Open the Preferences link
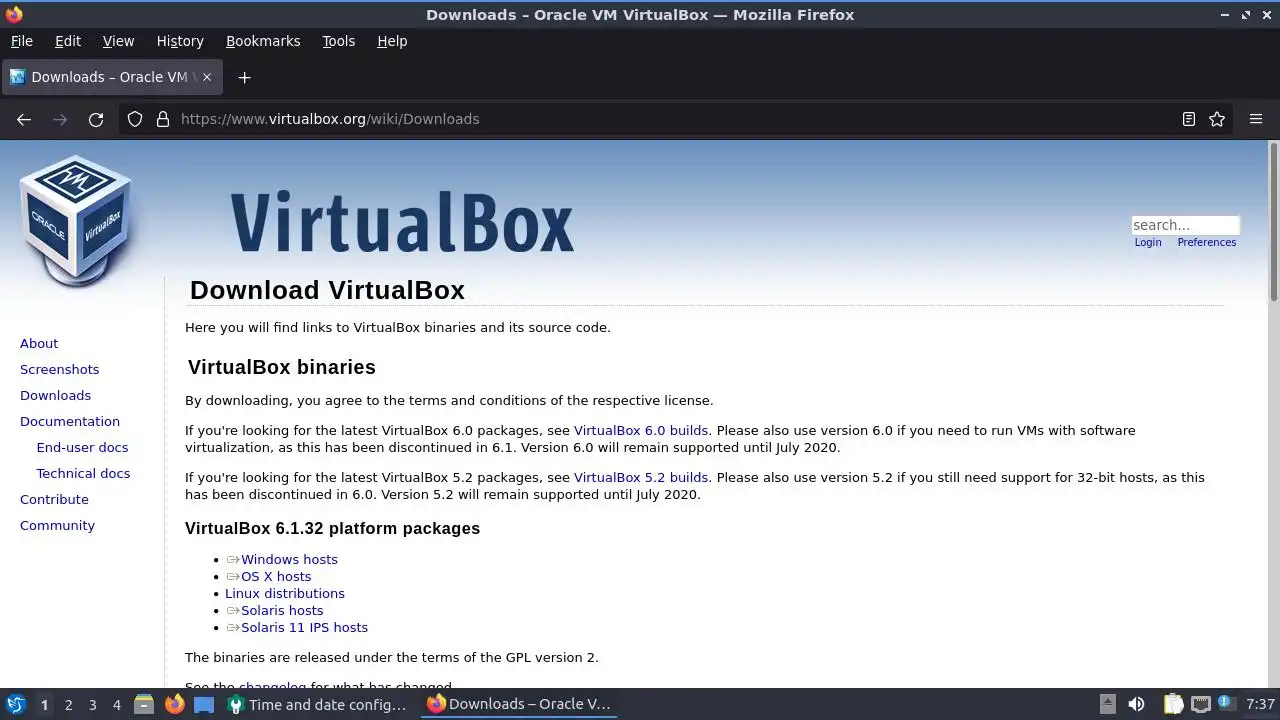This screenshot has width=1280, height=720. point(1206,242)
